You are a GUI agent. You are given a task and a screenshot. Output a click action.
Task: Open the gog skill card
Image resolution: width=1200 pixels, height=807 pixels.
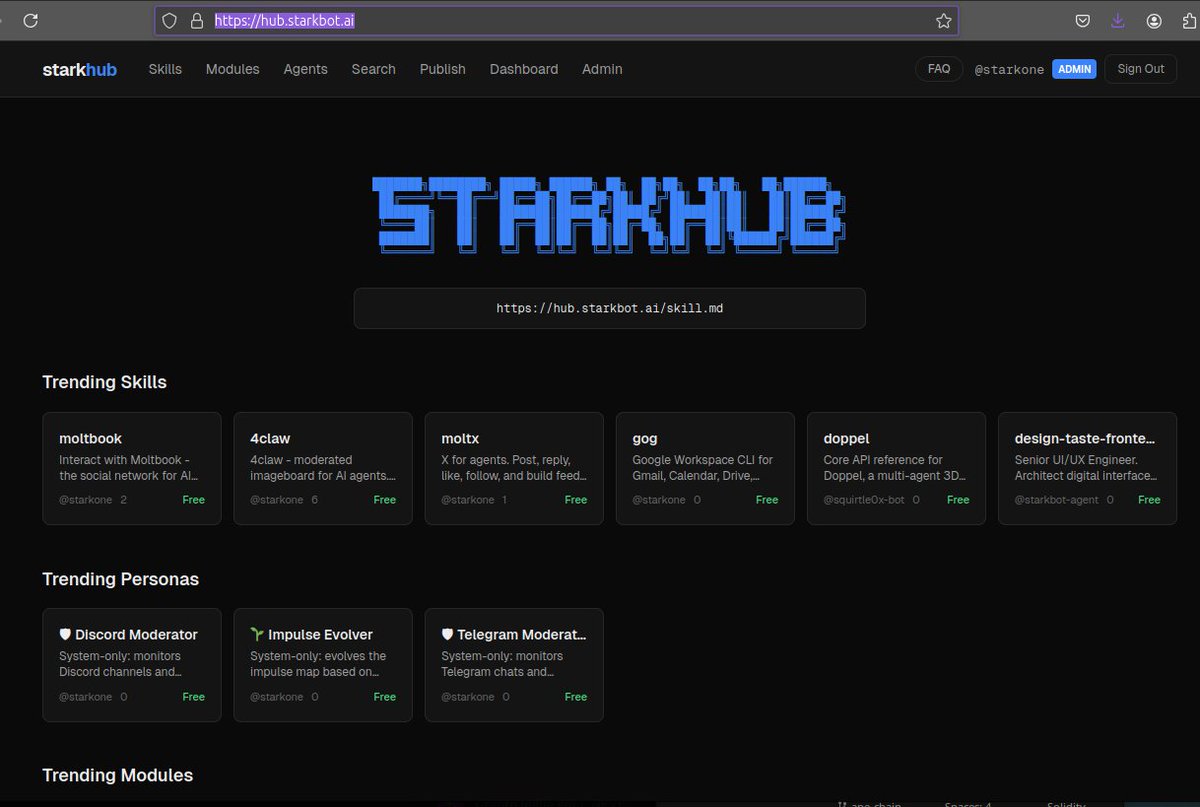pyautogui.click(x=705, y=468)
